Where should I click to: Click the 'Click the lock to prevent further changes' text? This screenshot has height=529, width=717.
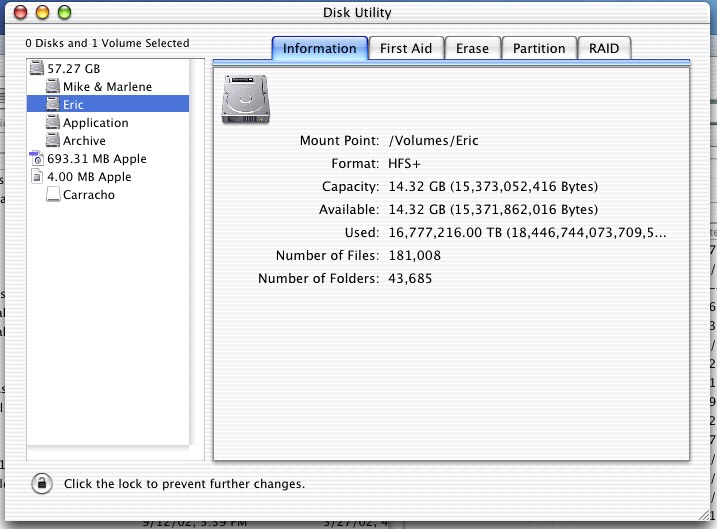point(184,484)
